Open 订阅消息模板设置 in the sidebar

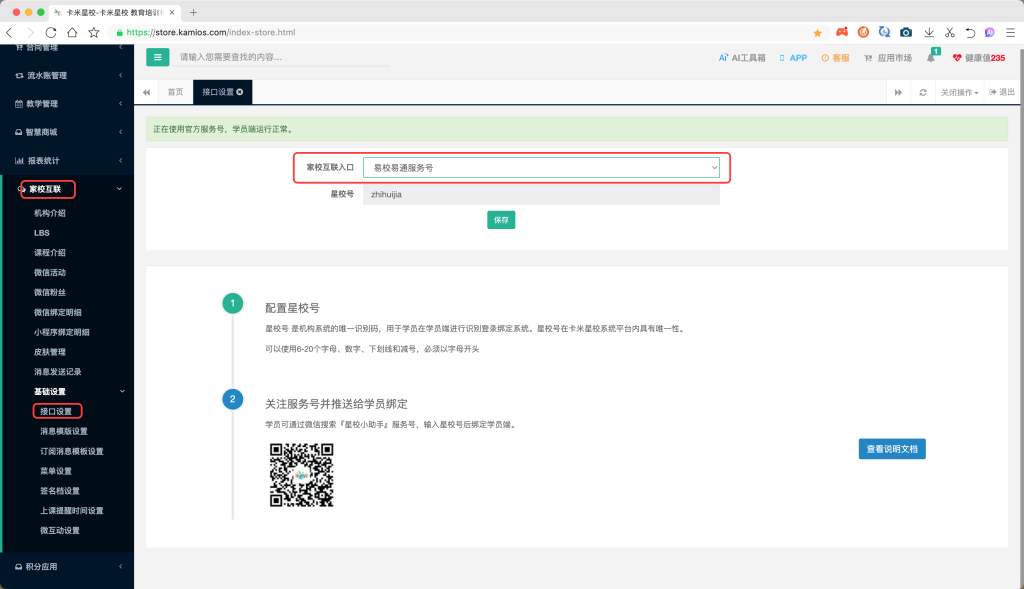(71, 451)
